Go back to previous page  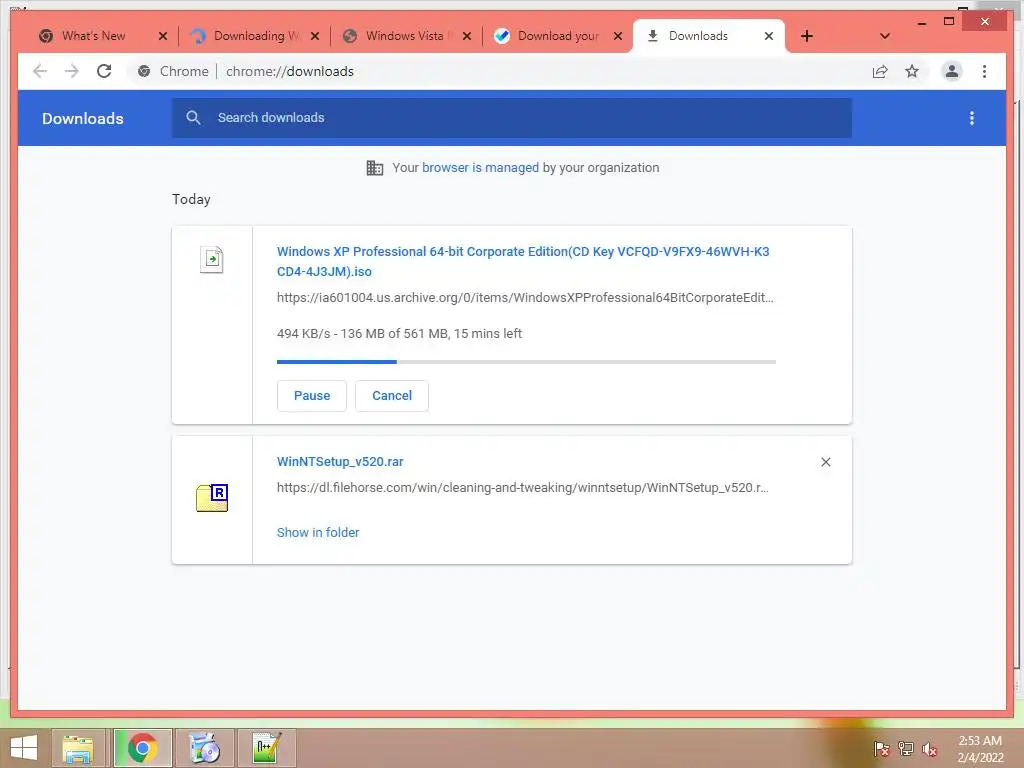pyautogui.click(x=40, y=71)
